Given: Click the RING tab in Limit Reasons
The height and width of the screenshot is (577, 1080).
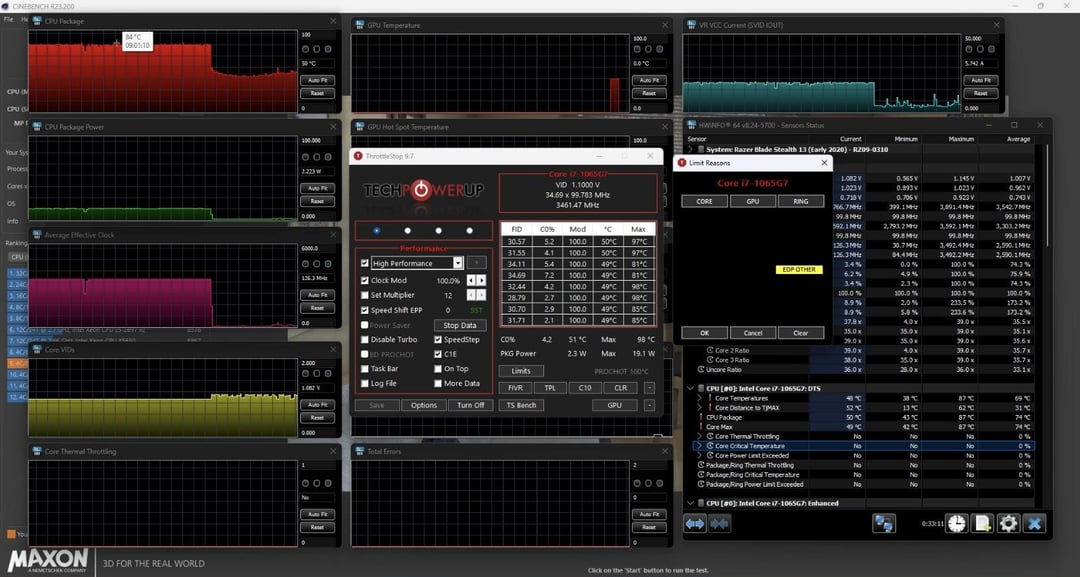Looking at the screenshot, I should point(800,202).
